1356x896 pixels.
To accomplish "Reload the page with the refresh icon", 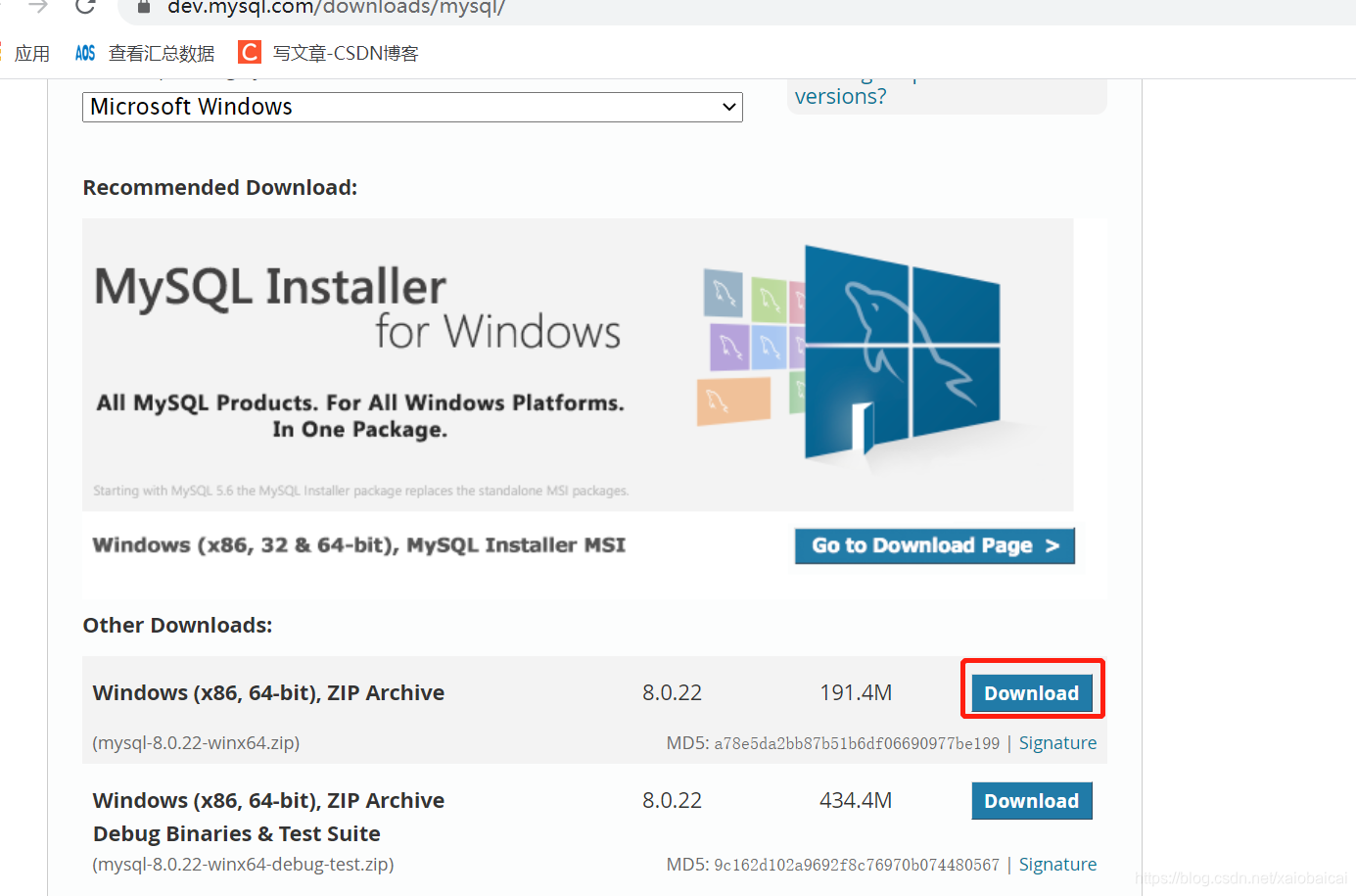I will click(85, 6).
